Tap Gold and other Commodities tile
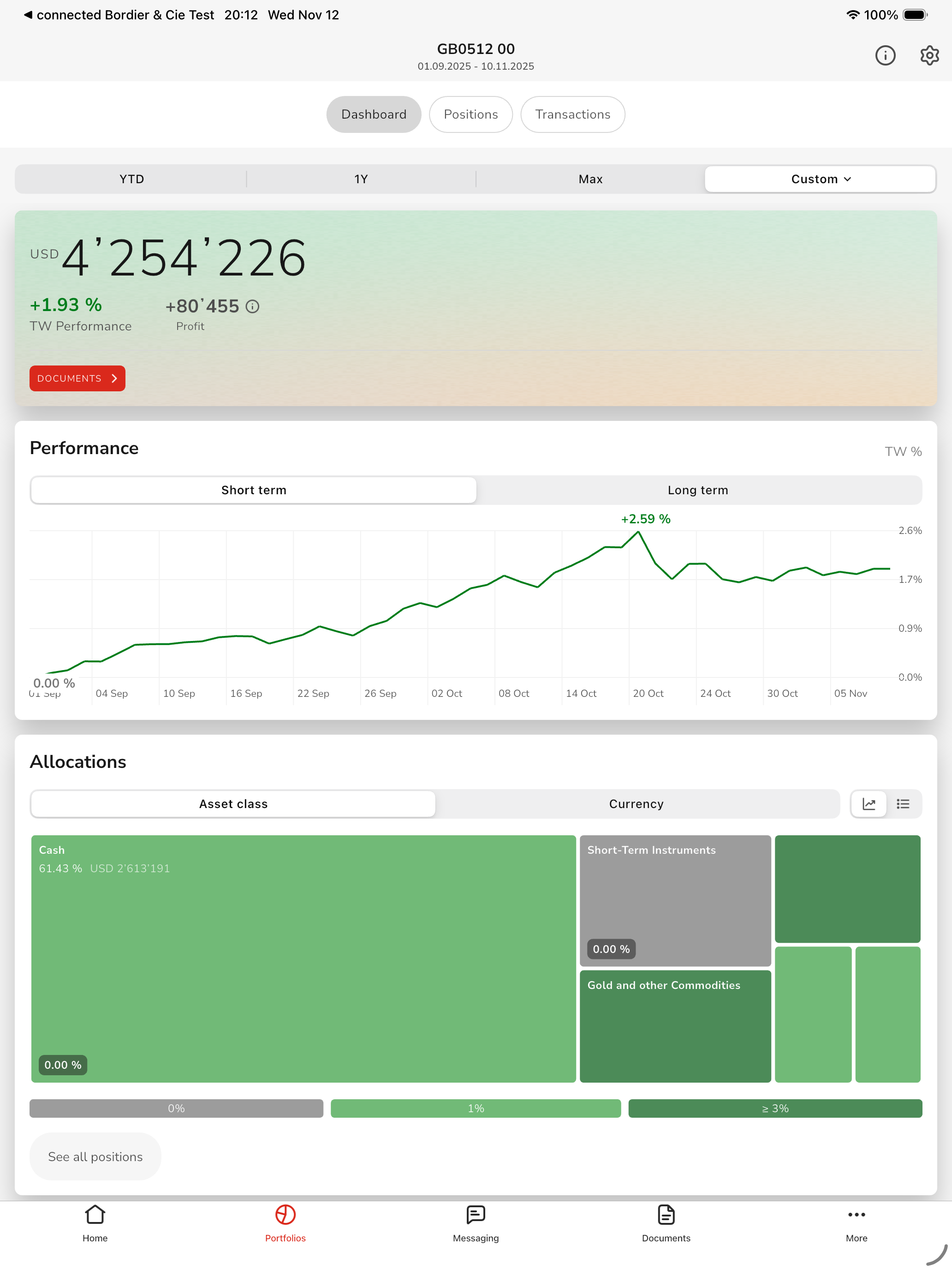This screenshot has height=1270, width=952. [x=675, y=1026]
